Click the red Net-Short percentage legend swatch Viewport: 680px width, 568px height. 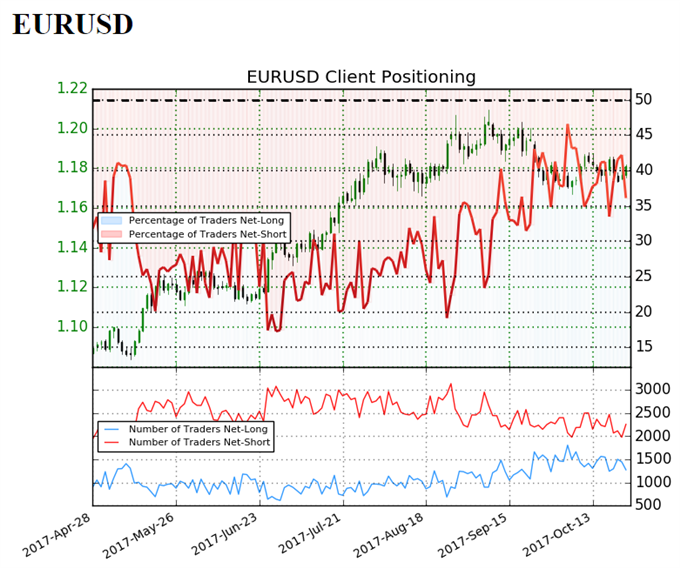coord(111,234)
